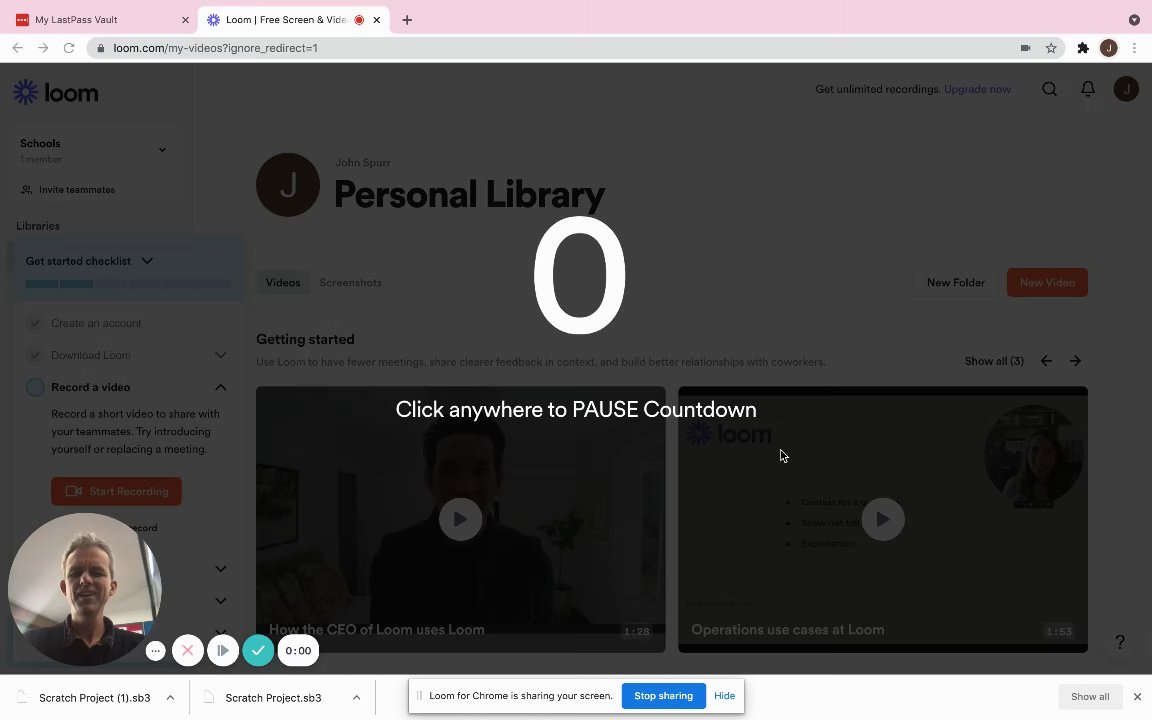Open the Chrome extensions puzzle icon

(x=1083, y=48)
